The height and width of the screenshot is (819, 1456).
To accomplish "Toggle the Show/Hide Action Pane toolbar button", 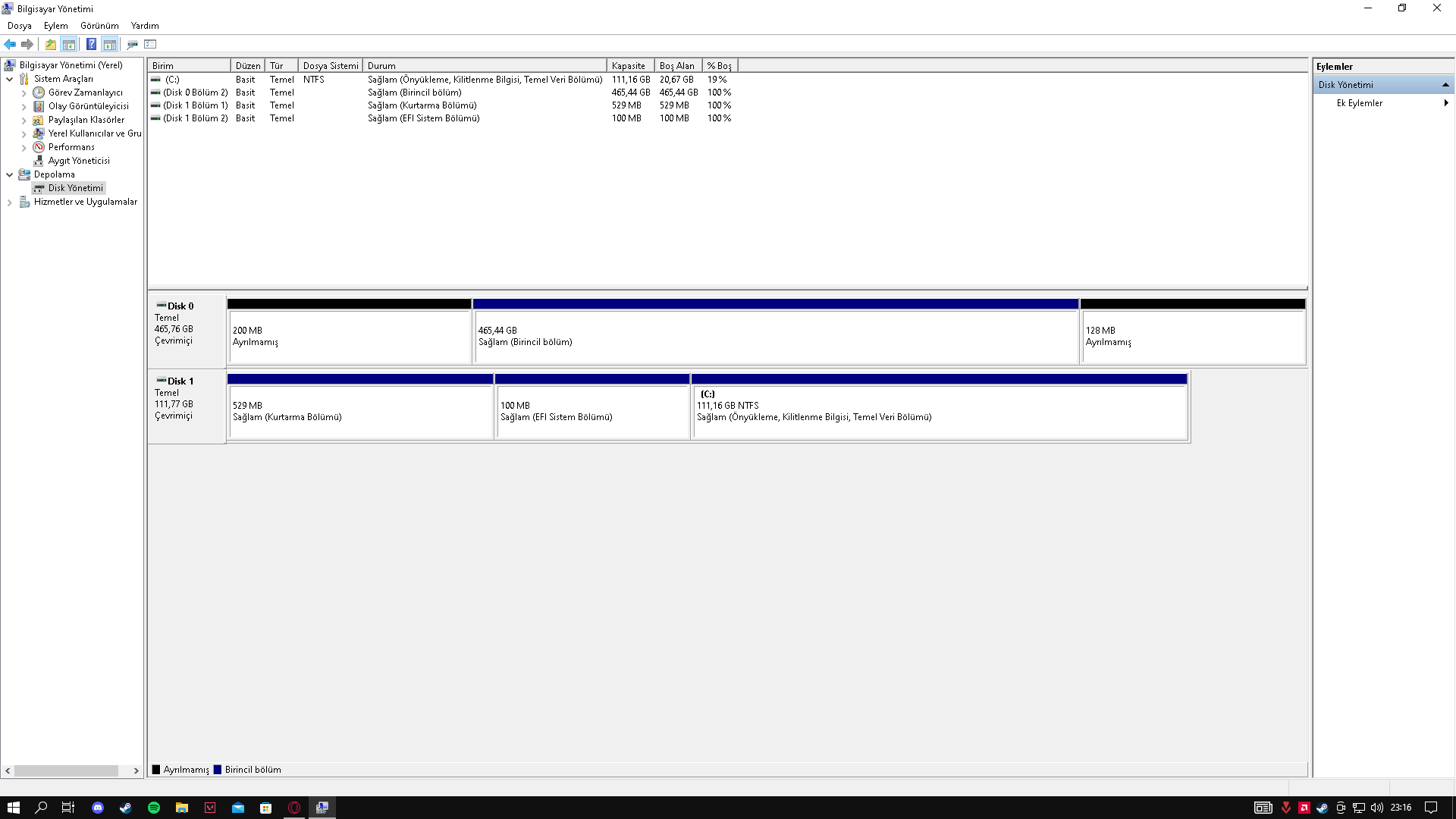I will tap(110, 44).
